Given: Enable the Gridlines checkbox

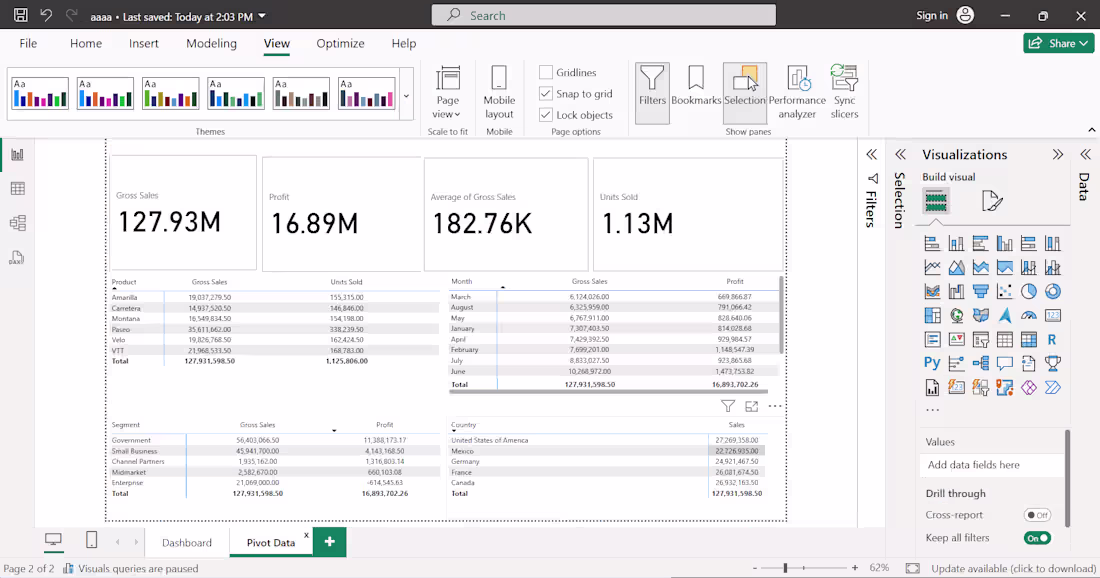Looking at the screenshot, I should click(544, 72).
